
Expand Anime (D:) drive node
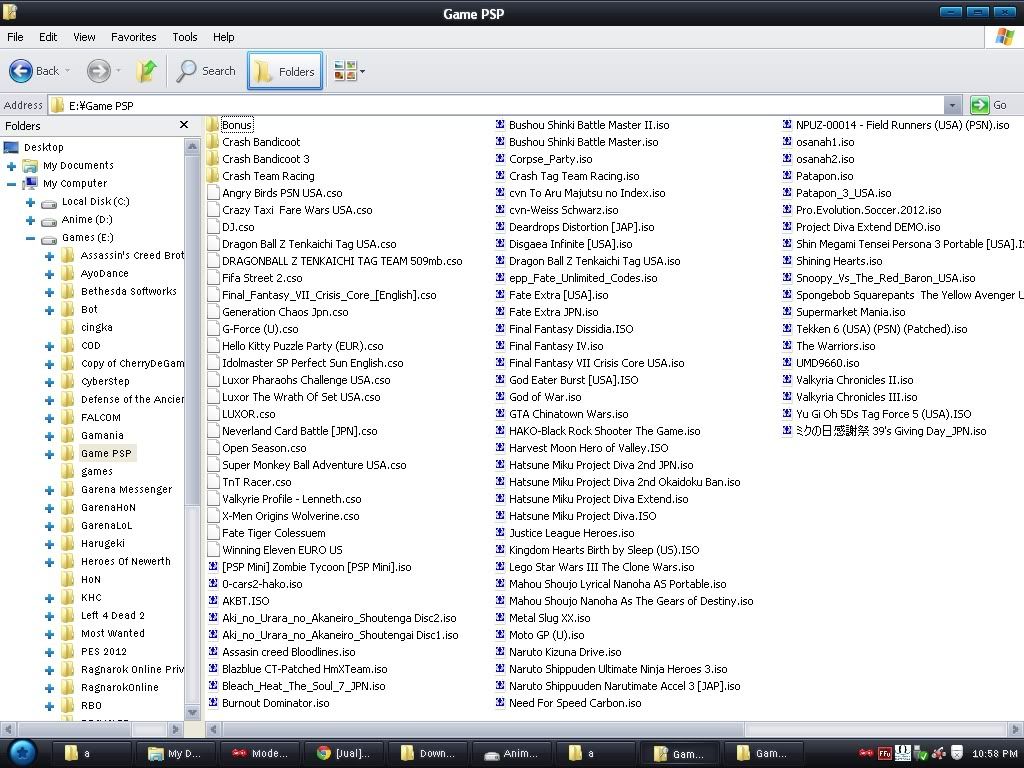[30, 221]
